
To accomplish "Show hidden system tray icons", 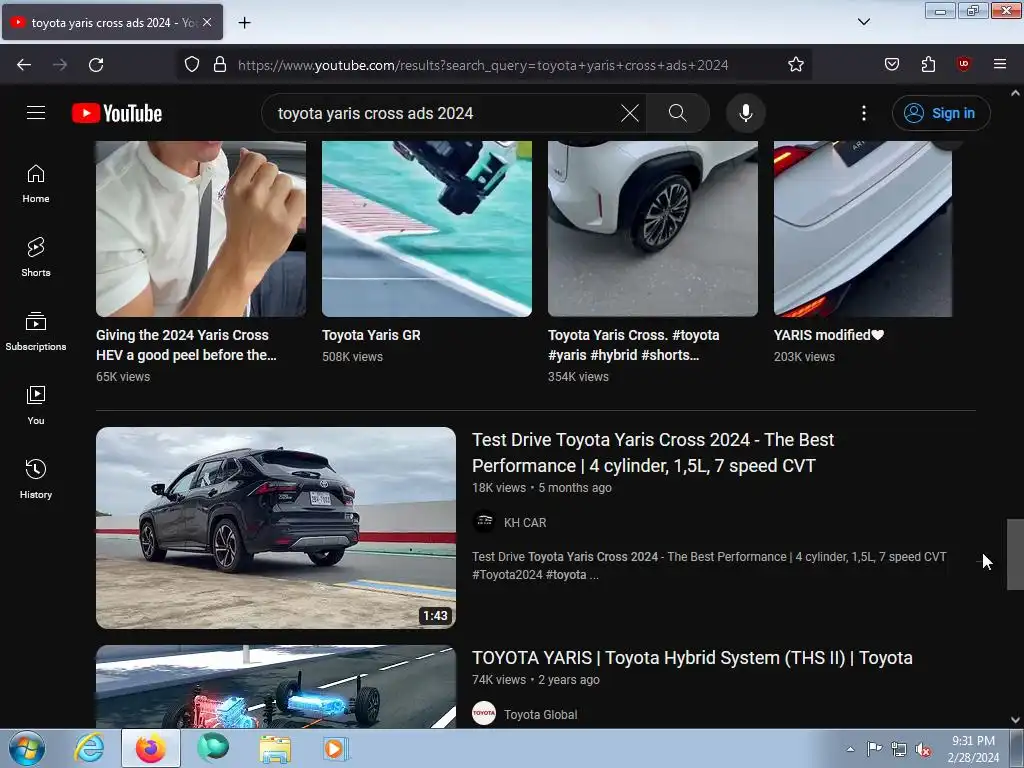I will click(850, 749).
